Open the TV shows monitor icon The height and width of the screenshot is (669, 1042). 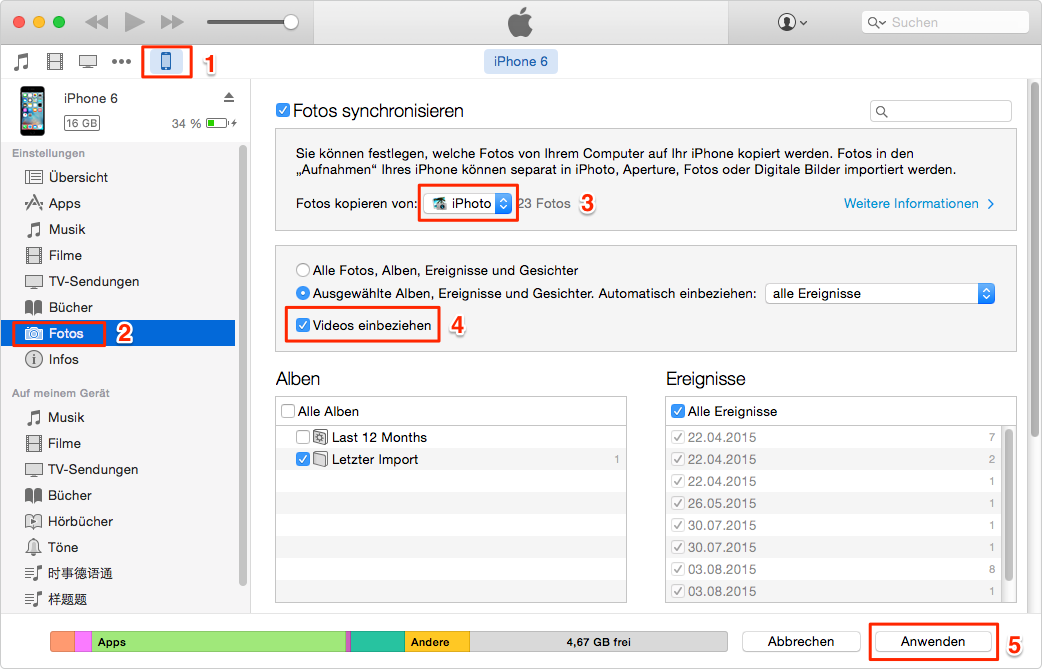88,62
